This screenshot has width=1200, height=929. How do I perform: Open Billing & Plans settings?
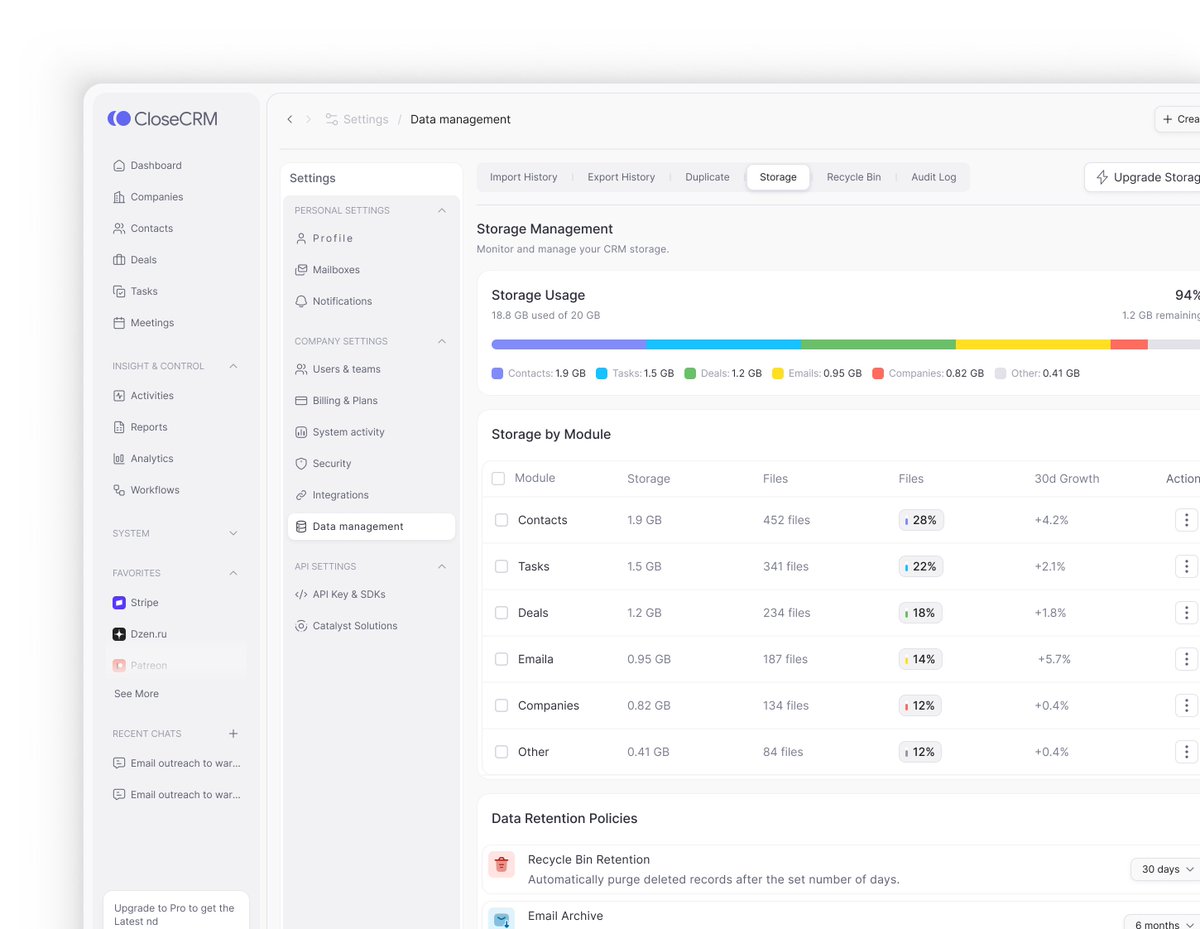(345, 400)
